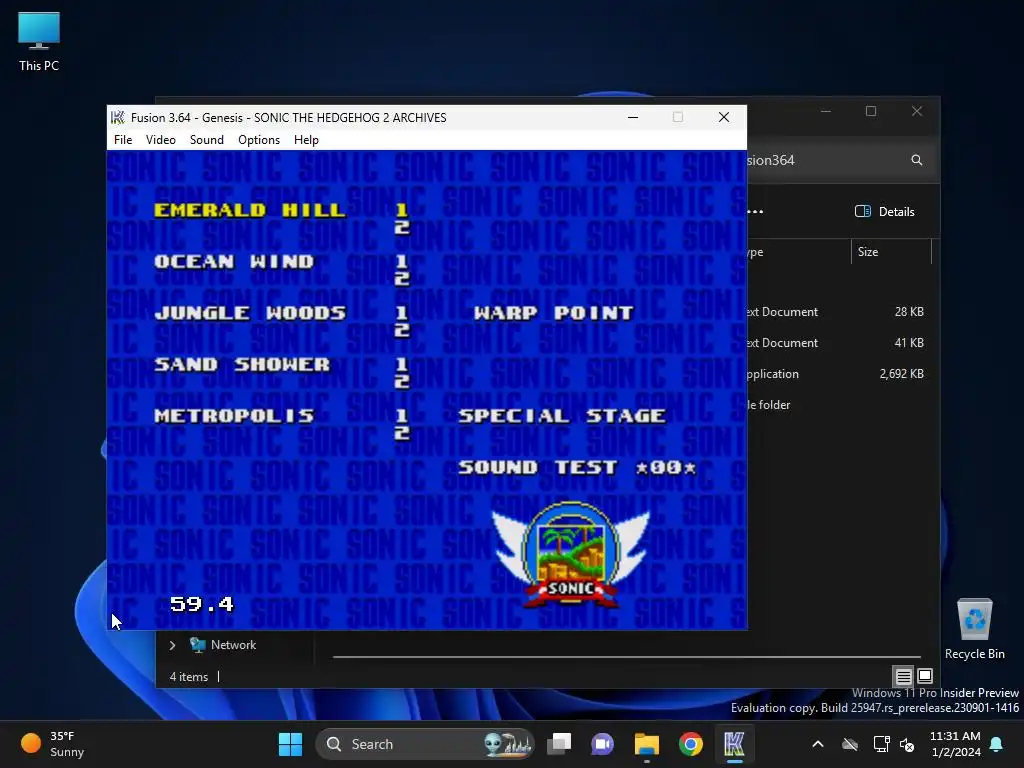Open the File menu in Fusion
Image resolution: width=1024 pixels, height=768 pixels.
(123, 140)
